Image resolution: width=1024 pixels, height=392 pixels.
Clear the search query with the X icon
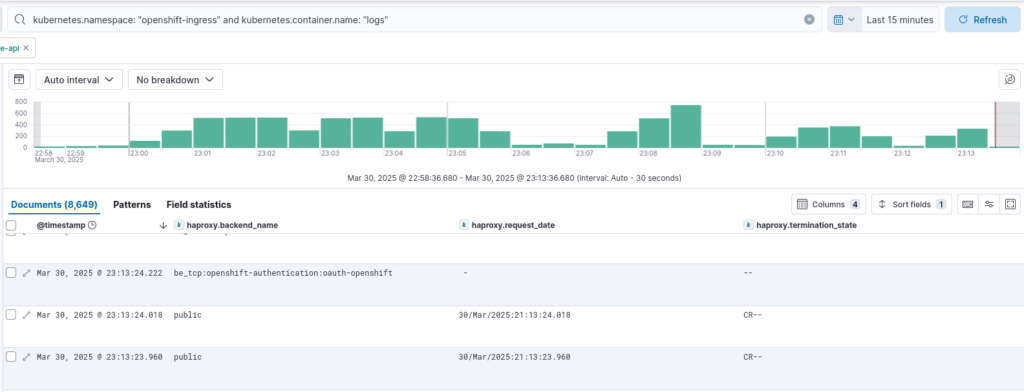[x=809, y=20]
